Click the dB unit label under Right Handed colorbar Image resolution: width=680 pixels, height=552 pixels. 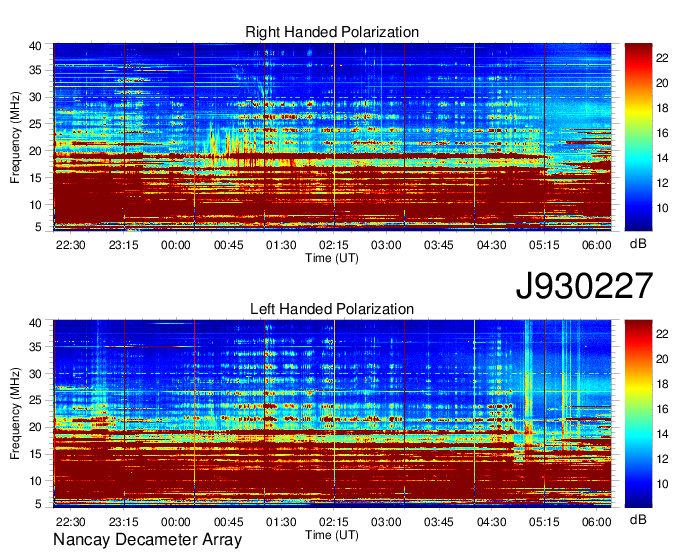coord(638,244)
